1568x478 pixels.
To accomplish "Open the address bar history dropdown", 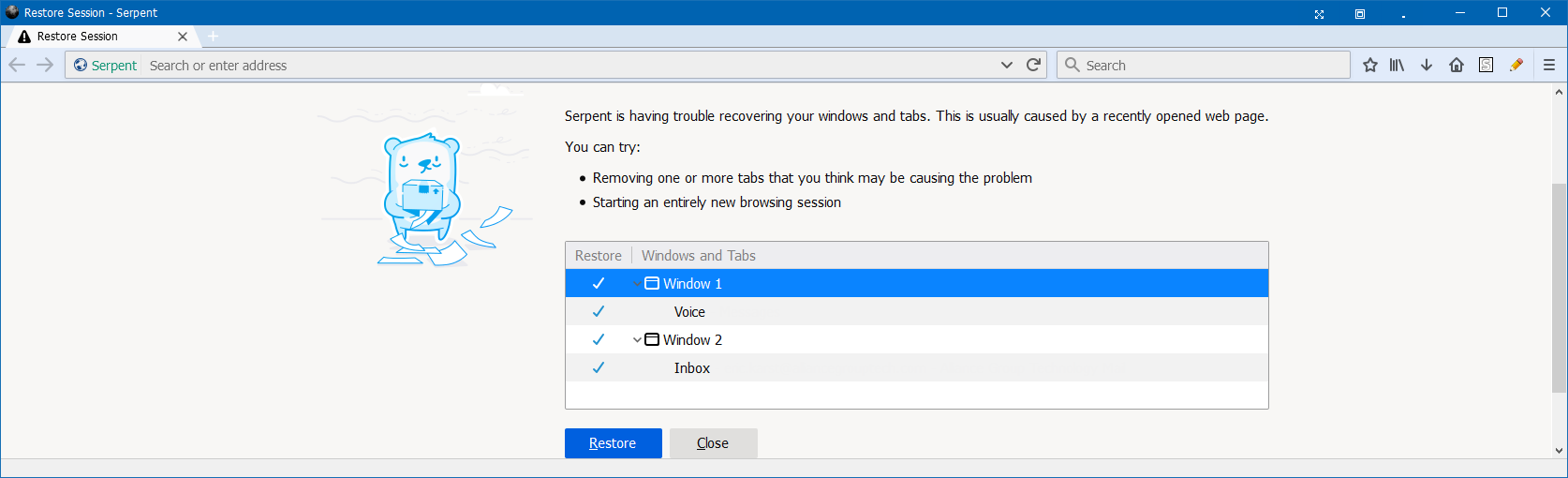I will [1007, 65].
